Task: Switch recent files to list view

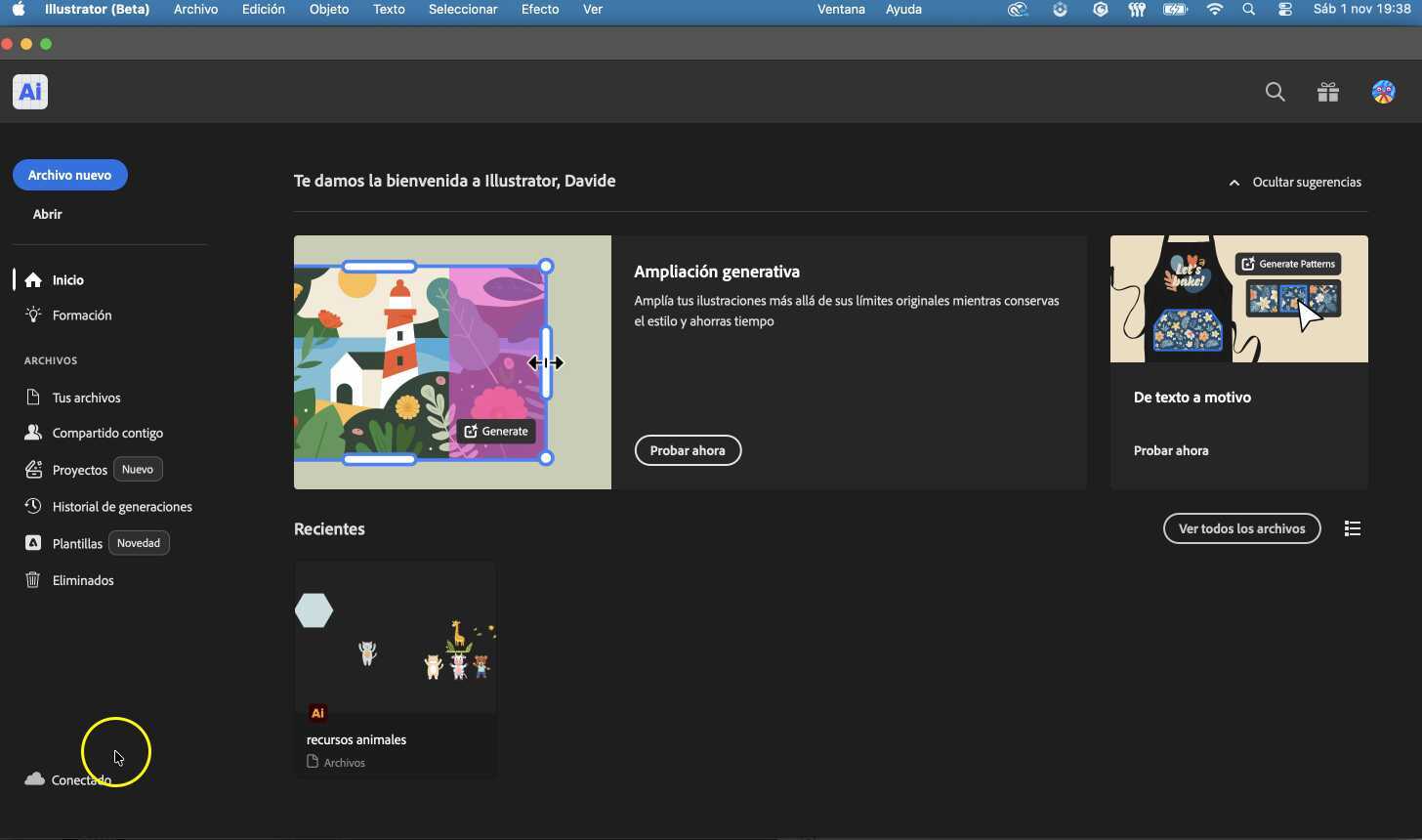Action: pos(1353,528)
